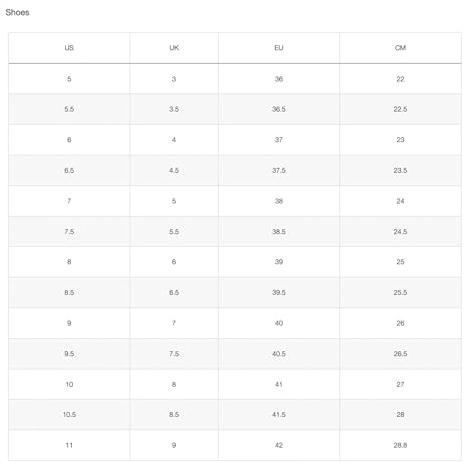Click EU size 38 cell
The width and height of the screenshot is (465, 465).
click(279, 201)
